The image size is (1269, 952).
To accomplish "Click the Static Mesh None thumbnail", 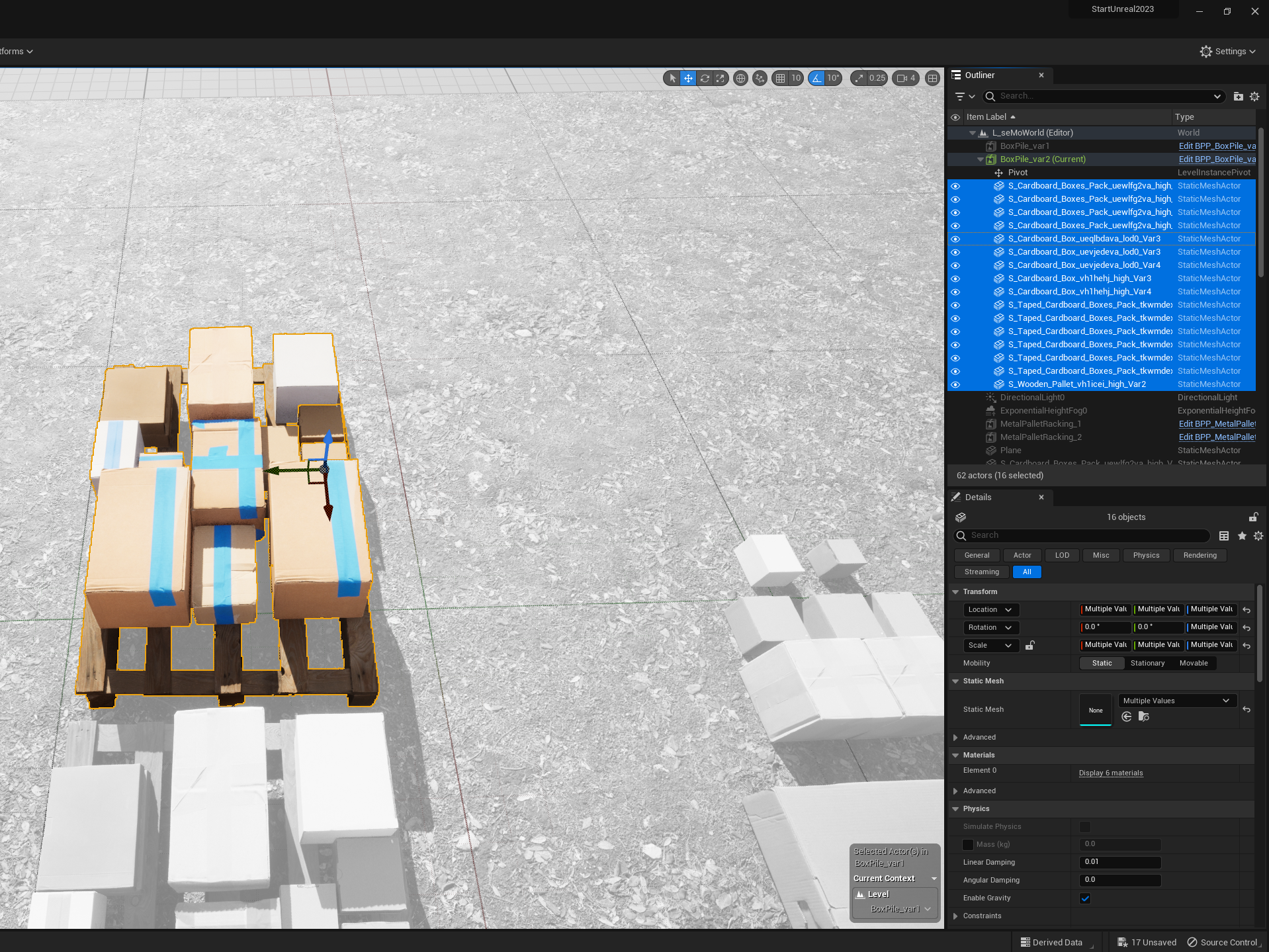I will click(1096, 710).
